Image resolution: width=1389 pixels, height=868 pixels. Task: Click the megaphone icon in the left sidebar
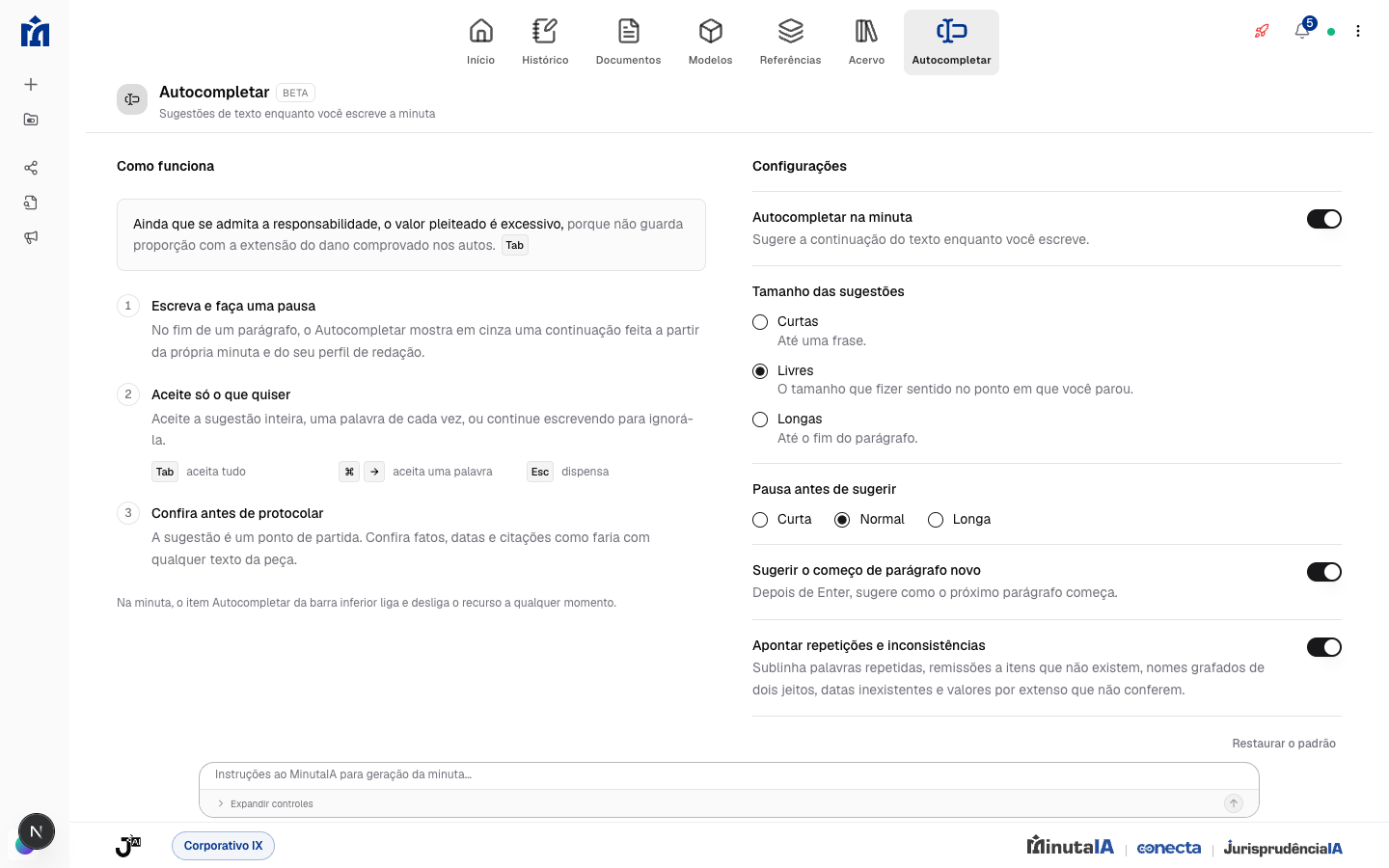point(31,237)
